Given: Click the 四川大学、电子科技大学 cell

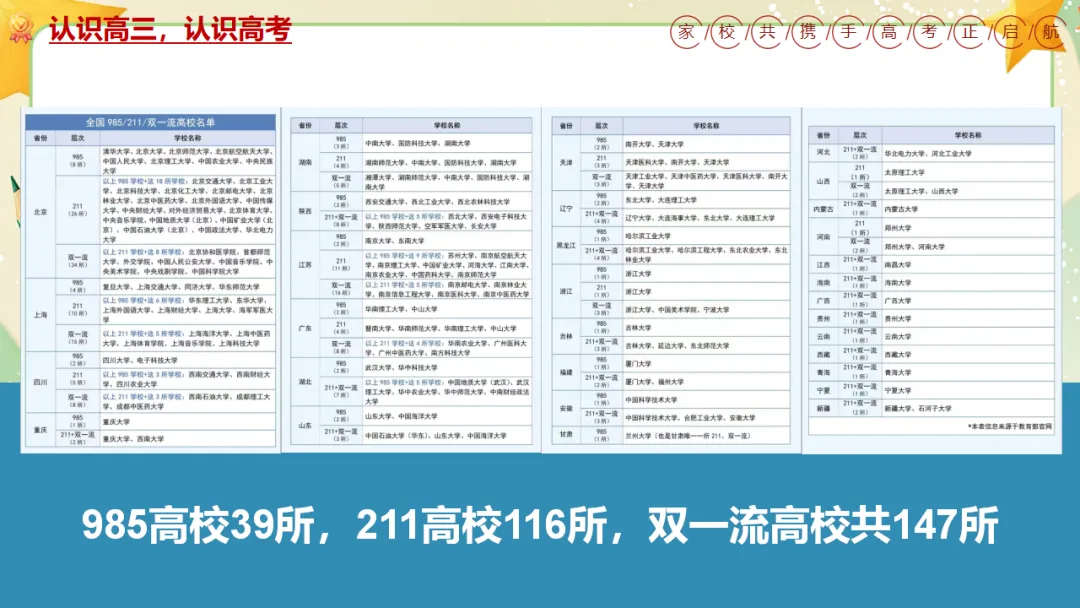Looking at the screenshot, I should (187, 360).
